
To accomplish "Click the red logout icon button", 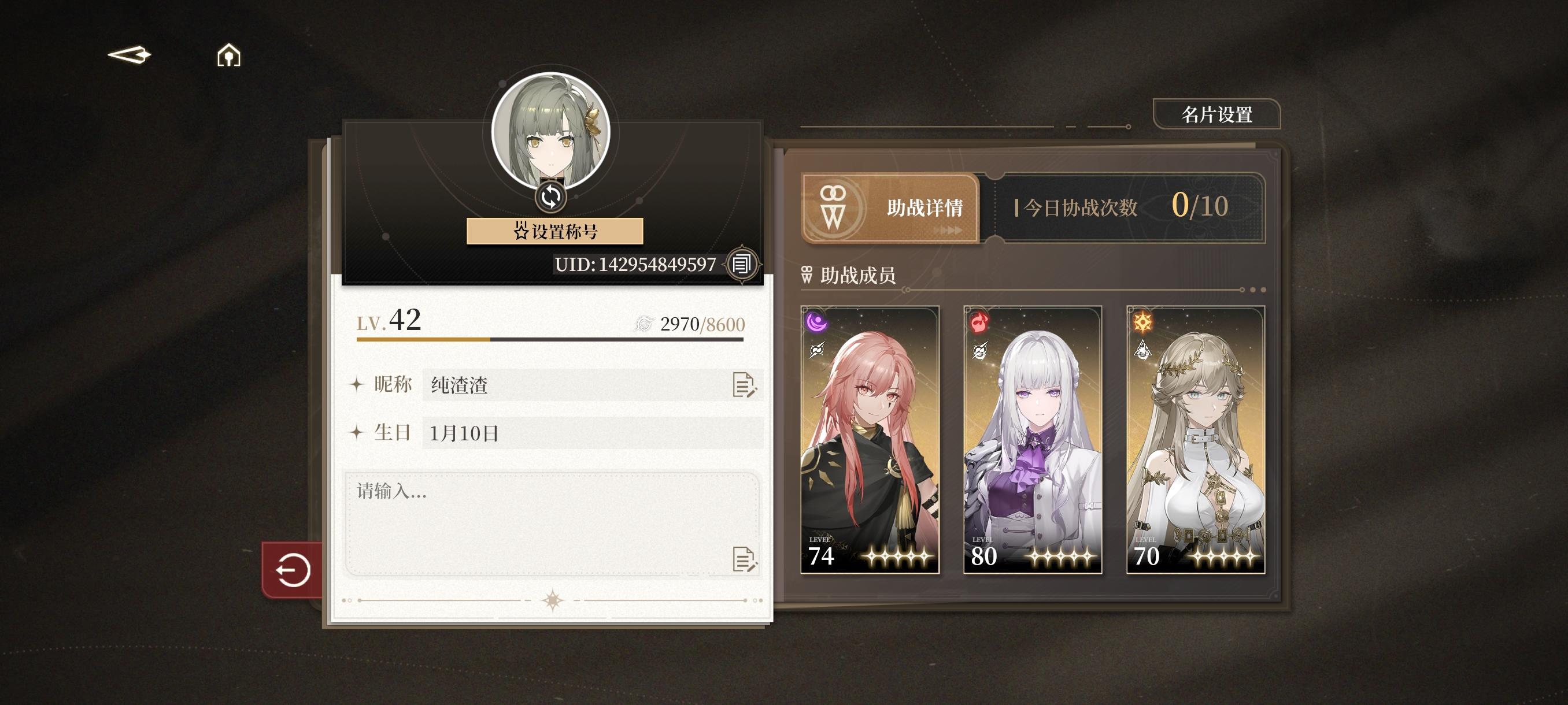I will pyautogui.click(x=293, y=570).
